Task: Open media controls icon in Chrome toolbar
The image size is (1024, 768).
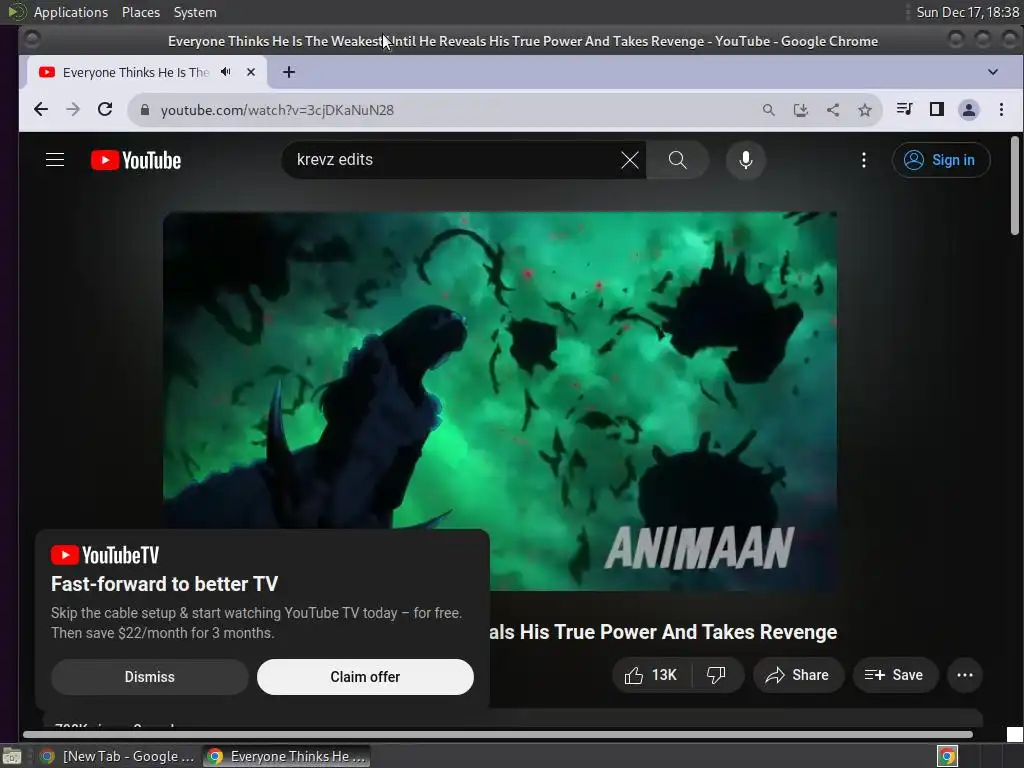Action: 904,109
